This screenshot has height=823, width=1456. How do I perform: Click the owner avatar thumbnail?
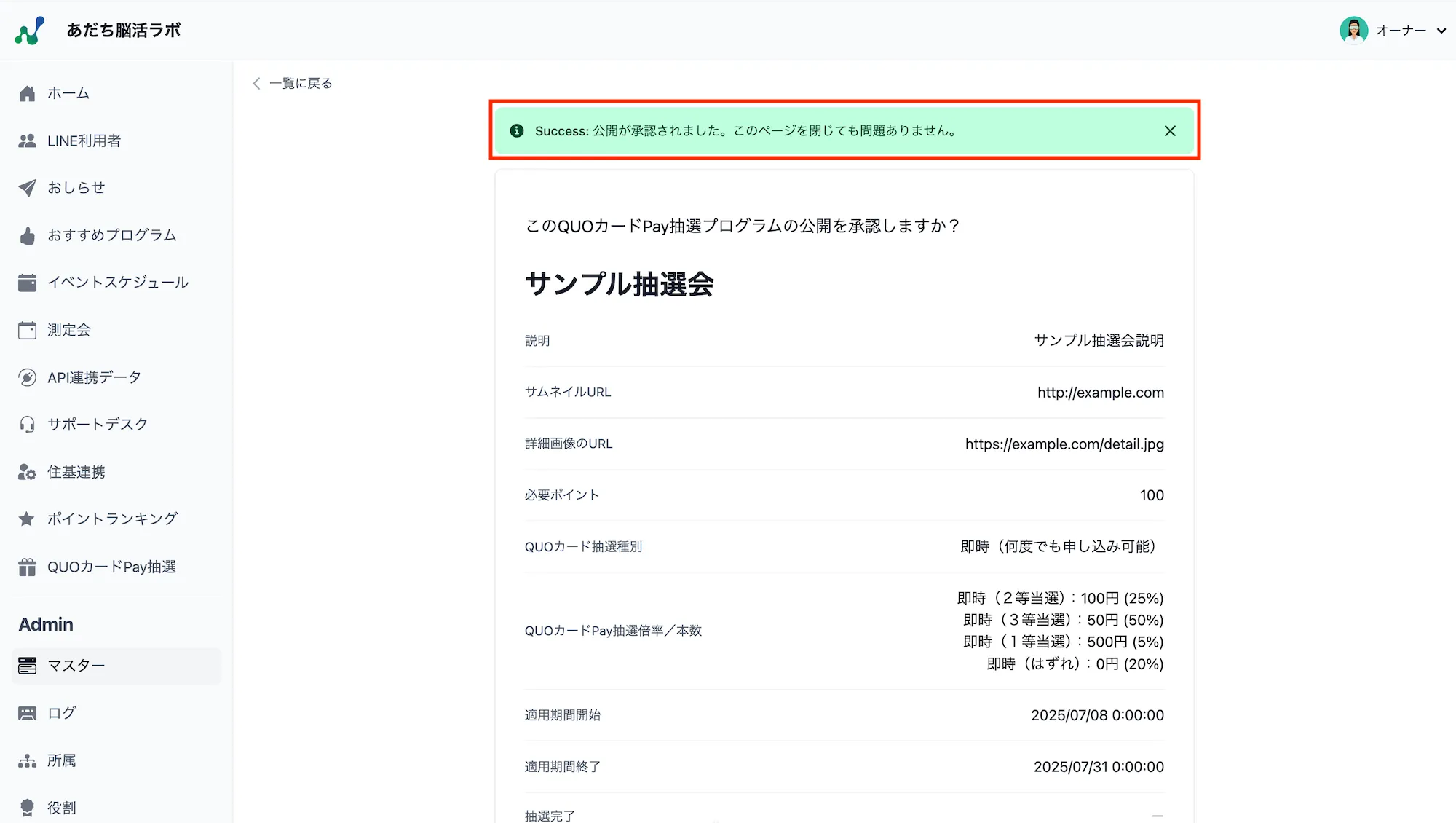(1353, 30)
